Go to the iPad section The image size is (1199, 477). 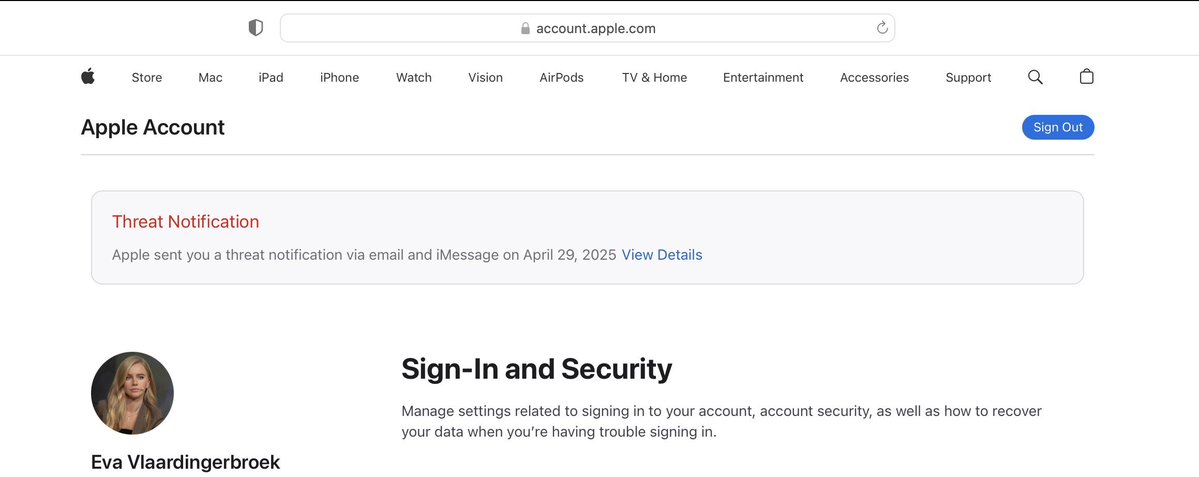pyautogui.click(x=271, y=77)
